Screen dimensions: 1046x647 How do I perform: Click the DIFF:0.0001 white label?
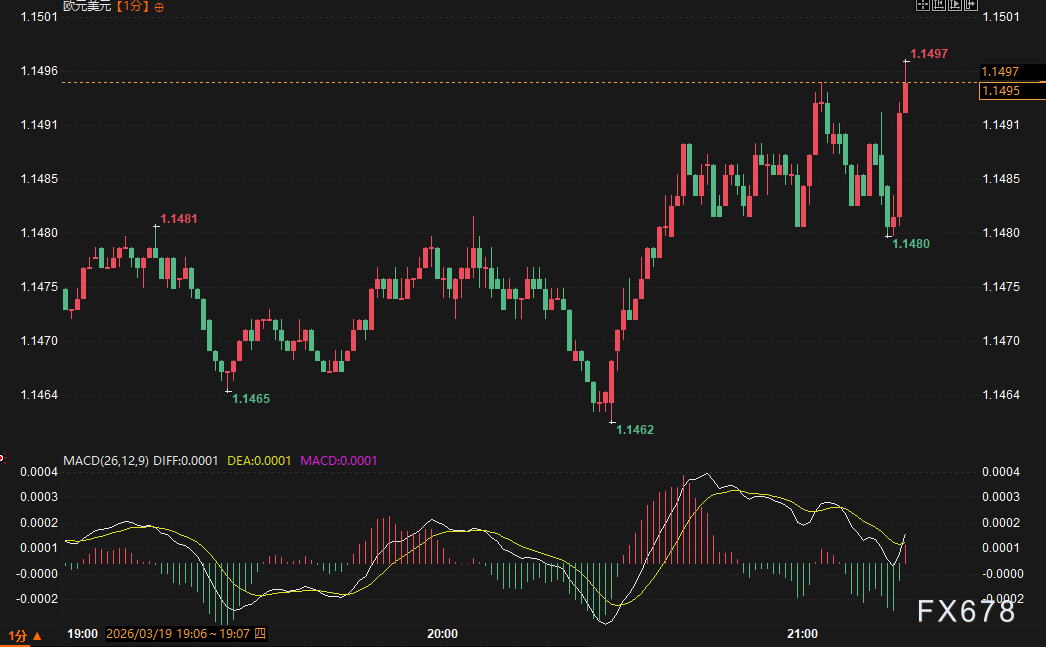[x=185, y=460]
